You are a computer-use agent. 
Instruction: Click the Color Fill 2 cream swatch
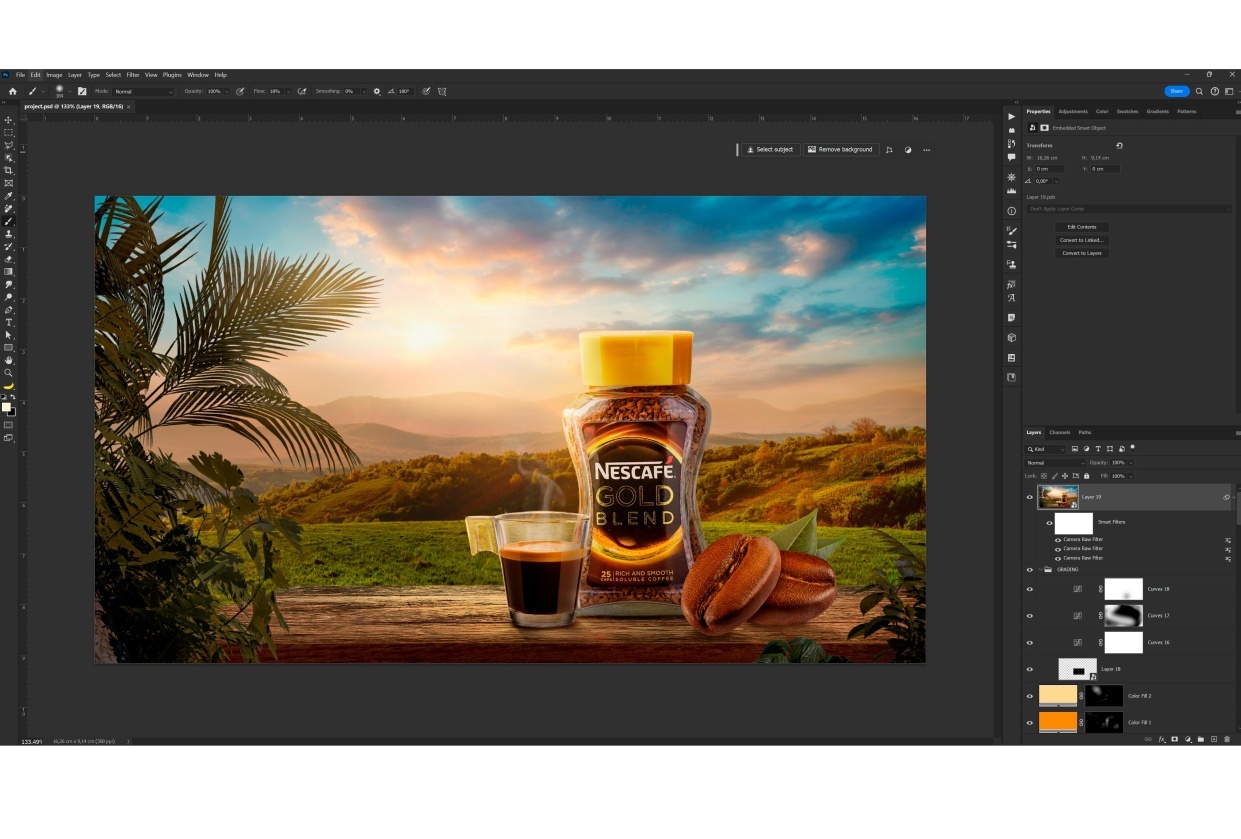click(x=1058, y=695)
